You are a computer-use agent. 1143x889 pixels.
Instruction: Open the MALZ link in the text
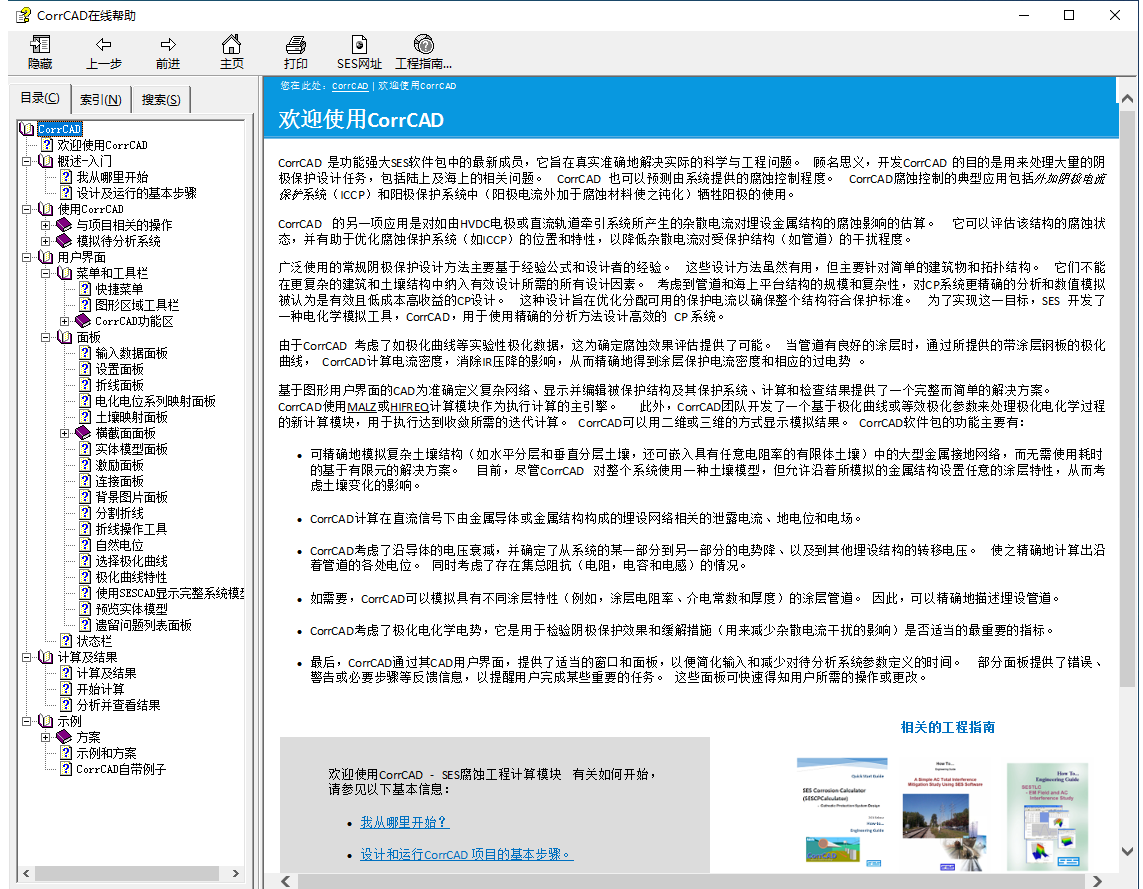(x=362, y=407)
